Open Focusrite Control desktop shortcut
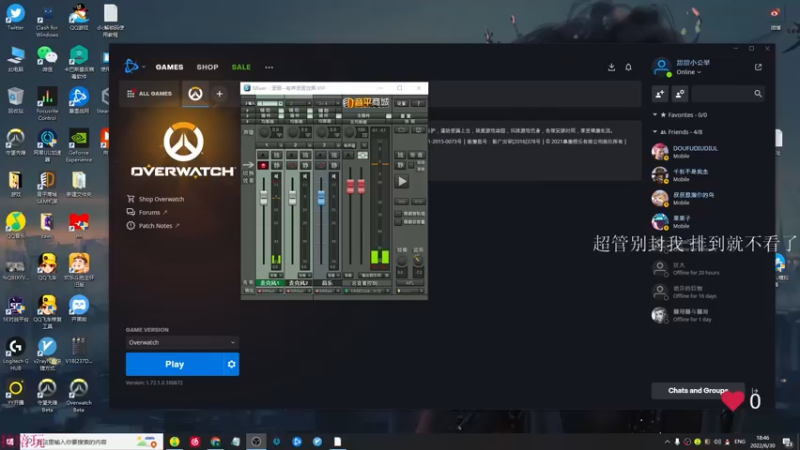 47,104
